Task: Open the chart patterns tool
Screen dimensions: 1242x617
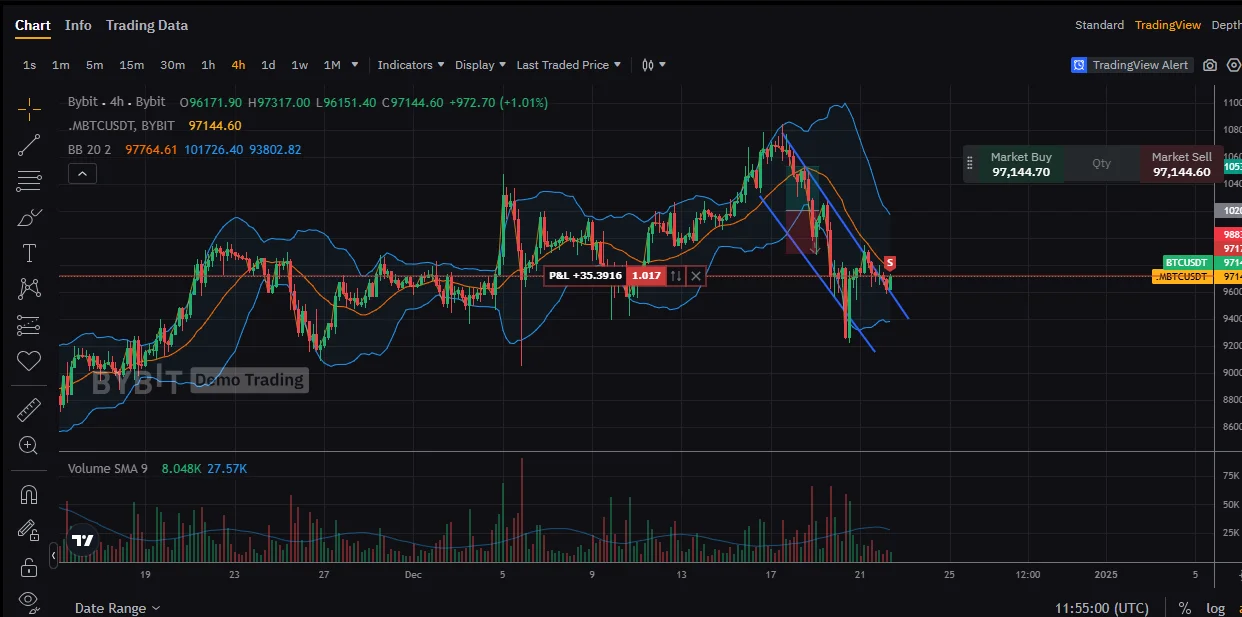Action: click(x=29, y=289)
